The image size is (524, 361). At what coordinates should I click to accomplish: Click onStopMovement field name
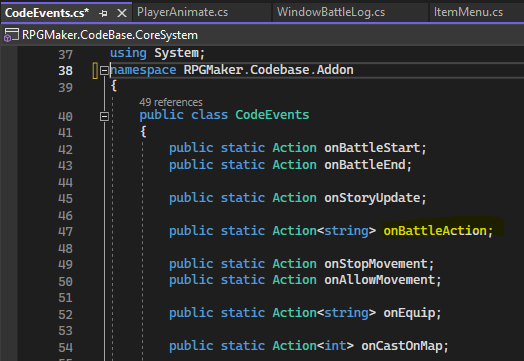(376, 264)
